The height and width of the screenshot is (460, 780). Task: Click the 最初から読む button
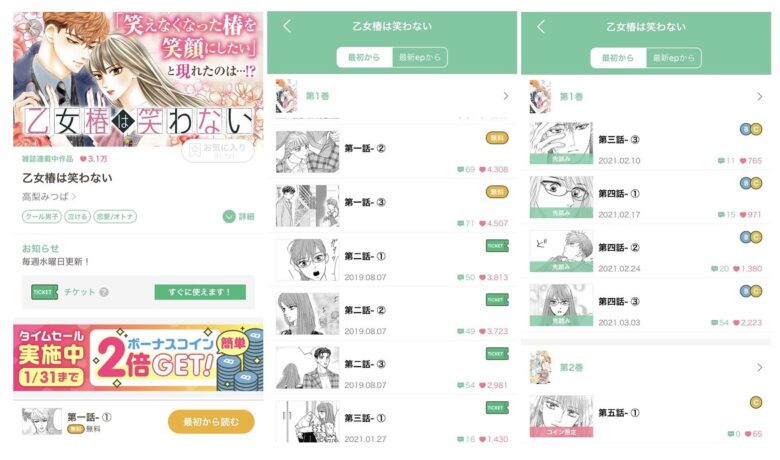[211, 422]
